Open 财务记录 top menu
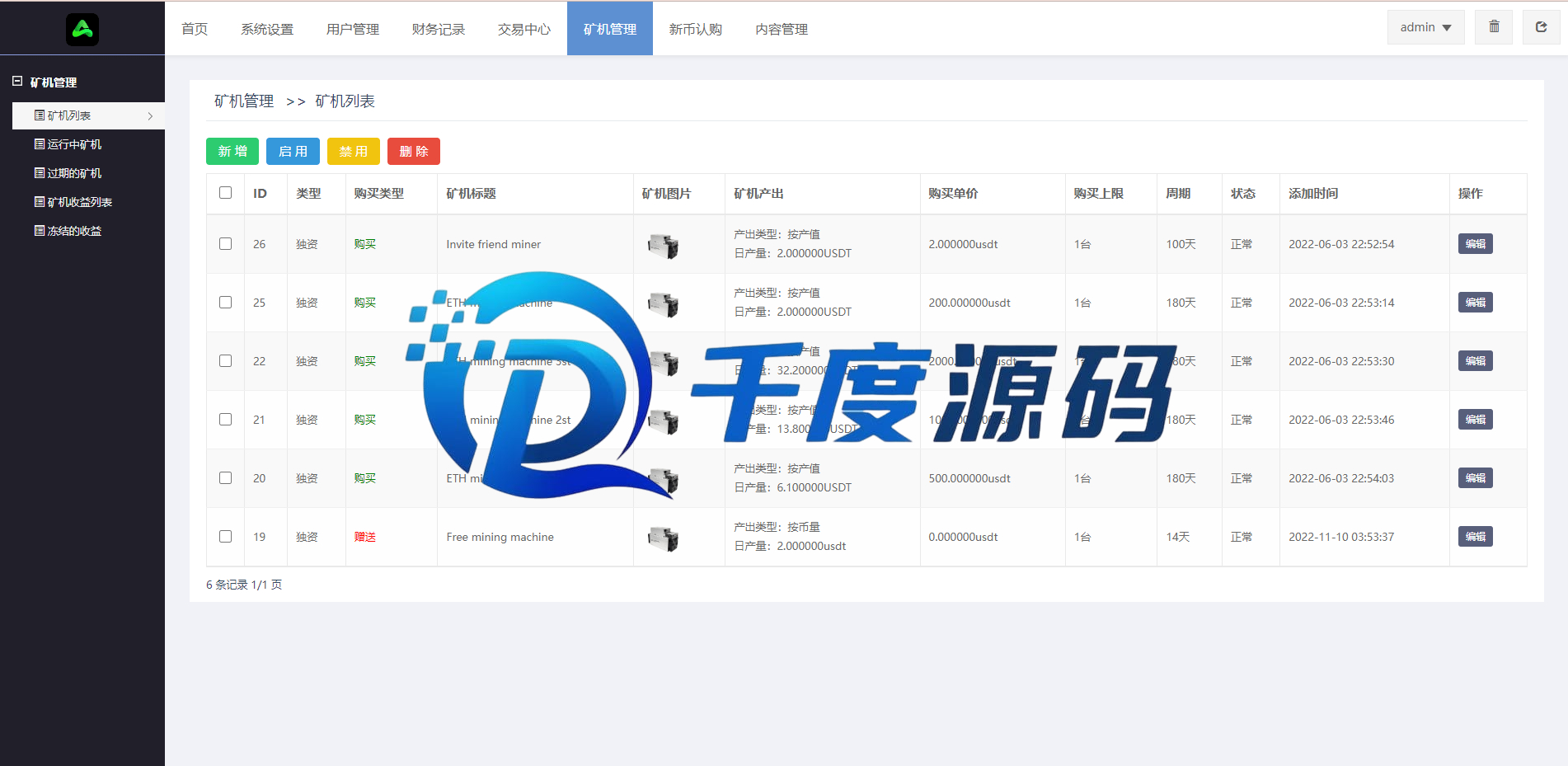 point(439,29)
